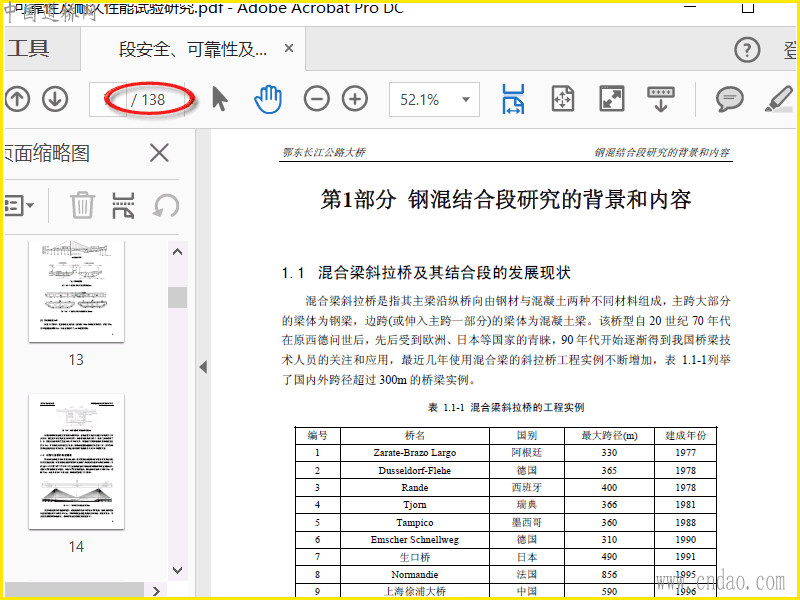The width and height of the screenshot is (800, 600).
Task: Select the highlight text pen tool
Action: [778, 99]
